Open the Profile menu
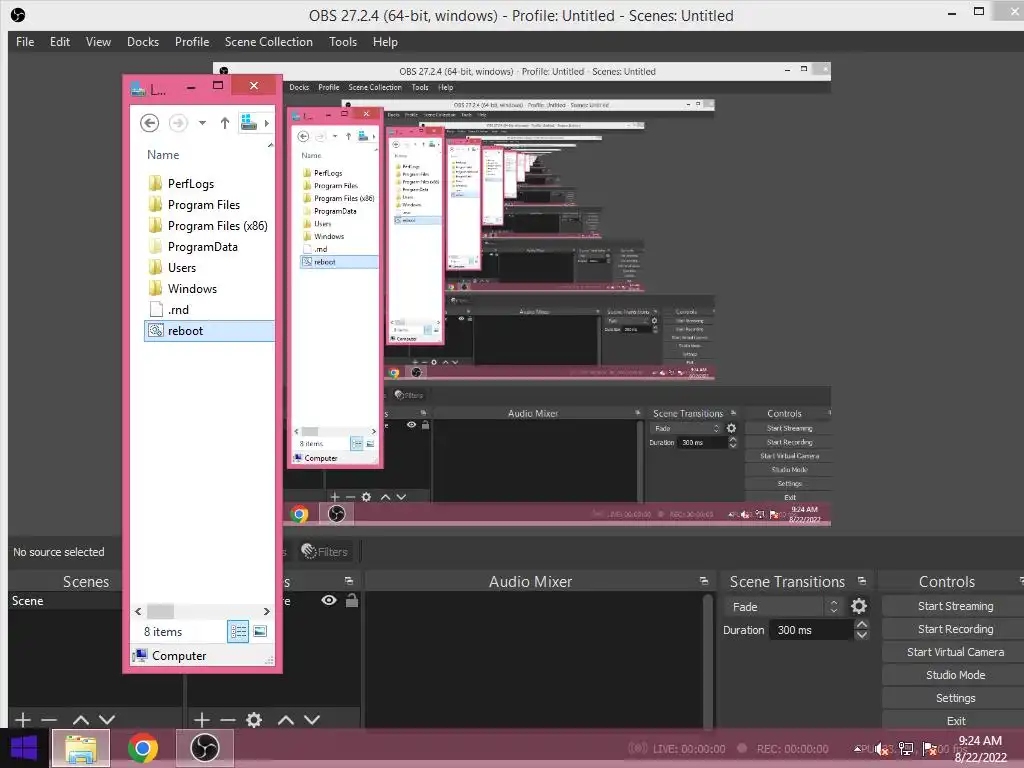 [x=192, y=42]
